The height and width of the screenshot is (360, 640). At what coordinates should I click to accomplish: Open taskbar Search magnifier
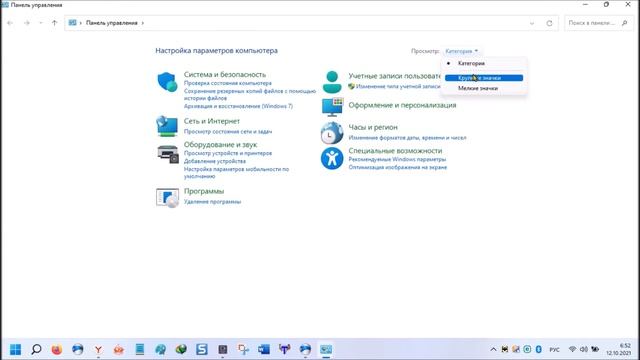36,349
